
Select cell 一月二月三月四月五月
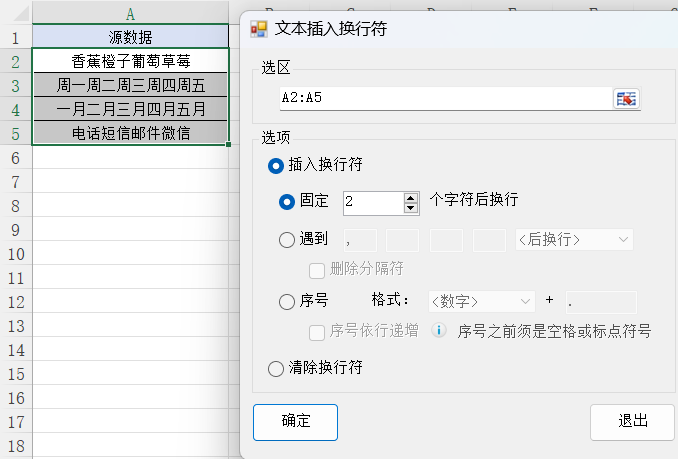[x=130, y=109]
